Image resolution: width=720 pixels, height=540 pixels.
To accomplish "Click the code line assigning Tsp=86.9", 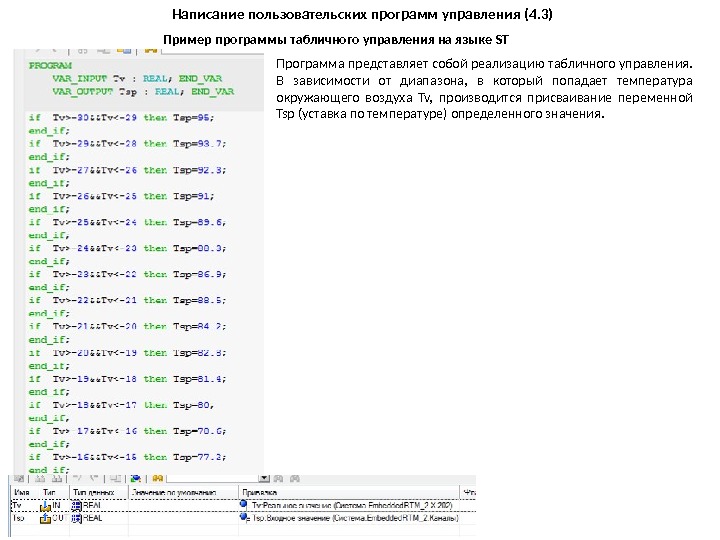I will [127, 274].
